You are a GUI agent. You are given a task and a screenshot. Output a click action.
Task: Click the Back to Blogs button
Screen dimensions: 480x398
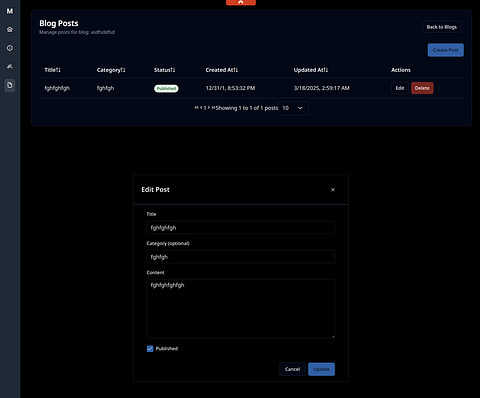(442, 27)
